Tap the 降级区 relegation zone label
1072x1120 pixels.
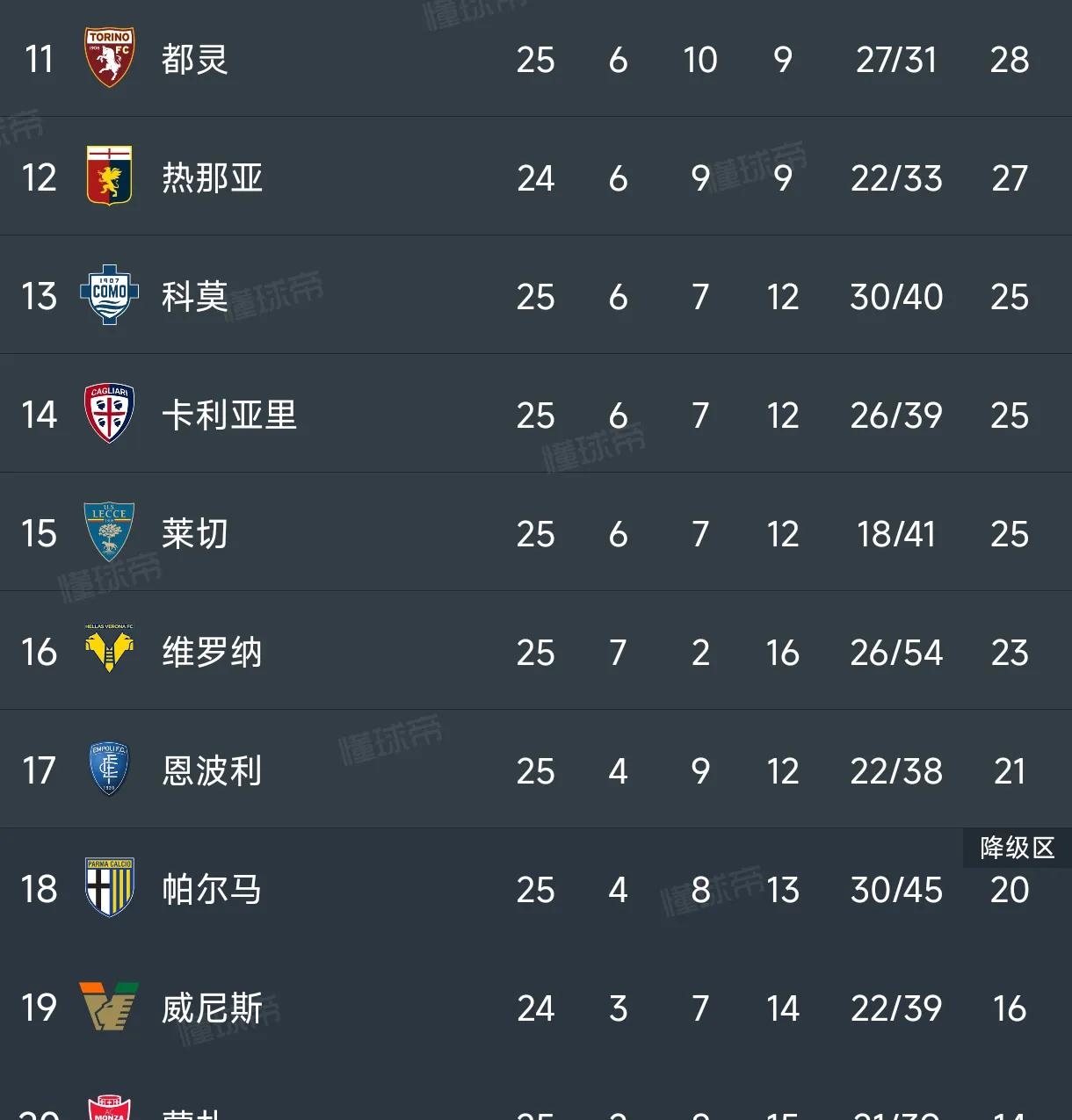point(1017,848)
